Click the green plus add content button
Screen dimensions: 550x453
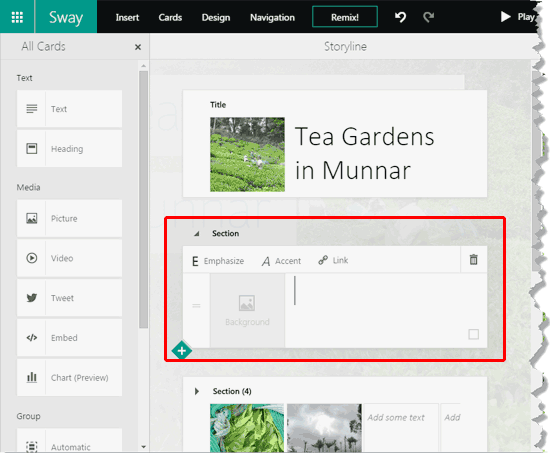tap(182, 351)
